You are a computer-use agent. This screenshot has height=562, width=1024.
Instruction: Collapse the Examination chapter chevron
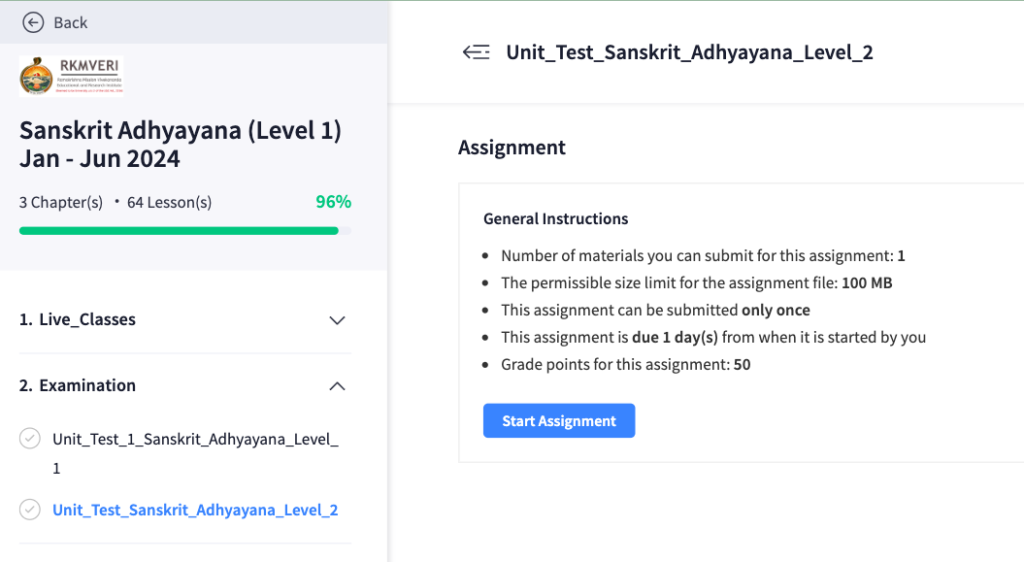(x=337, y=386)
